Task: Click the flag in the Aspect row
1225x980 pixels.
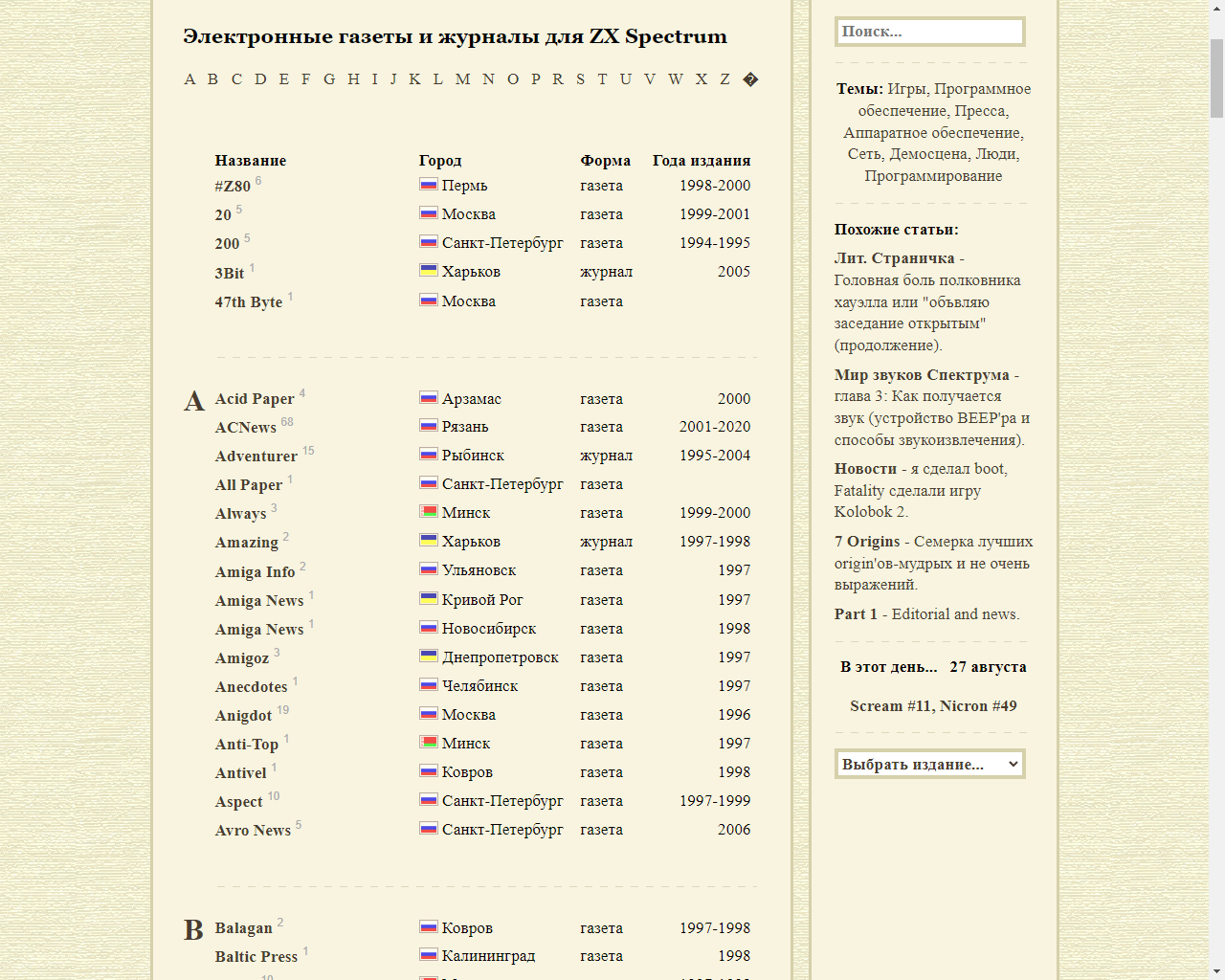Action: click(429, 800)
